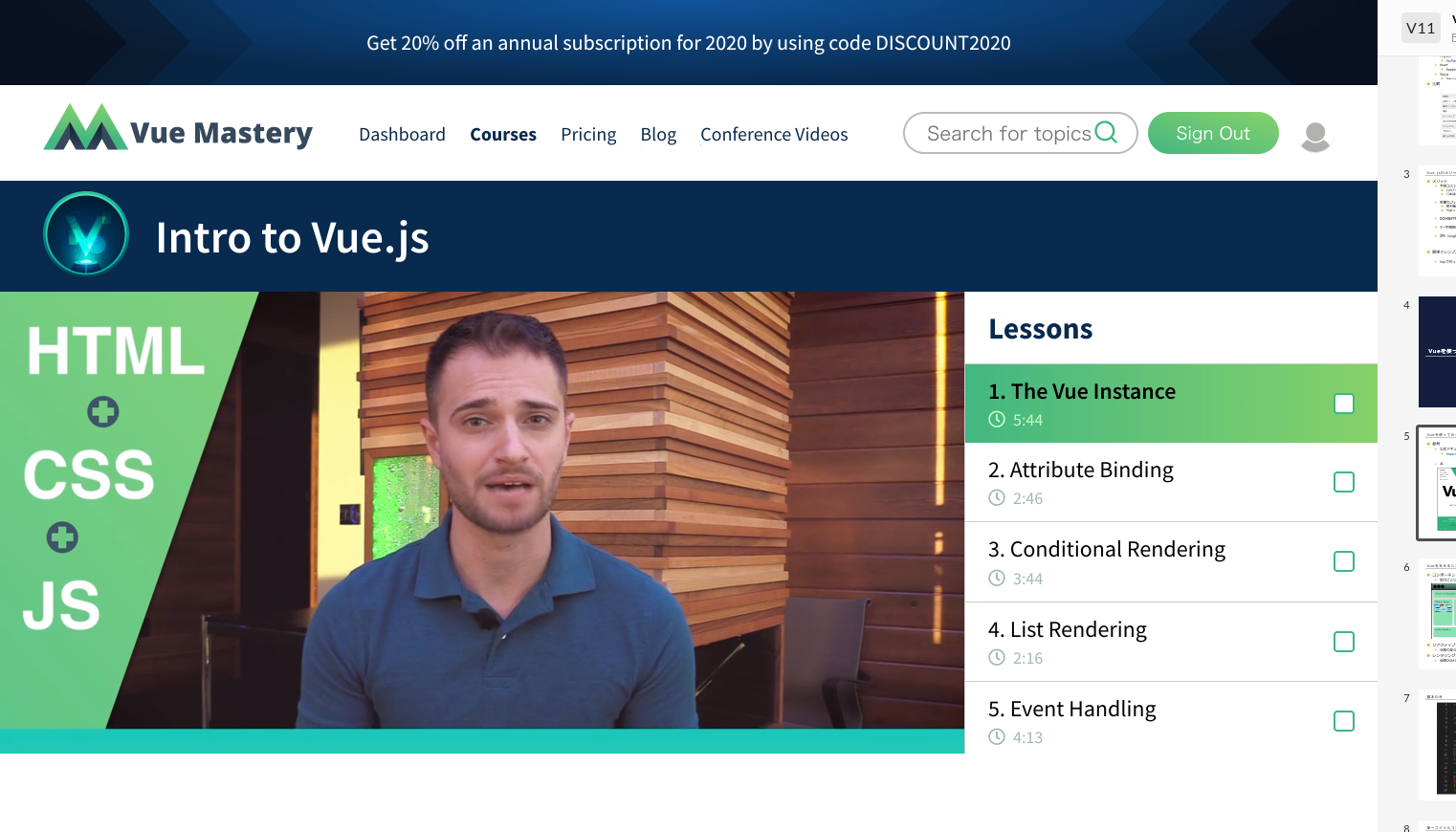Click the clock icon for Event Handling
This screenshot has height=832, width=1456.
click(x=997, y=736)
